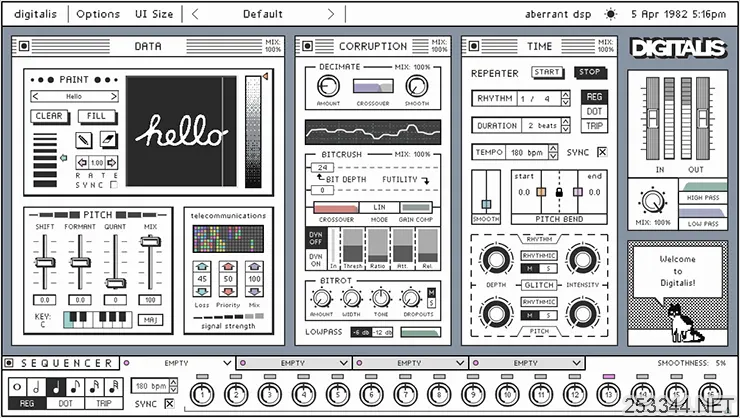Click the FILL paint button

(96, 116)
